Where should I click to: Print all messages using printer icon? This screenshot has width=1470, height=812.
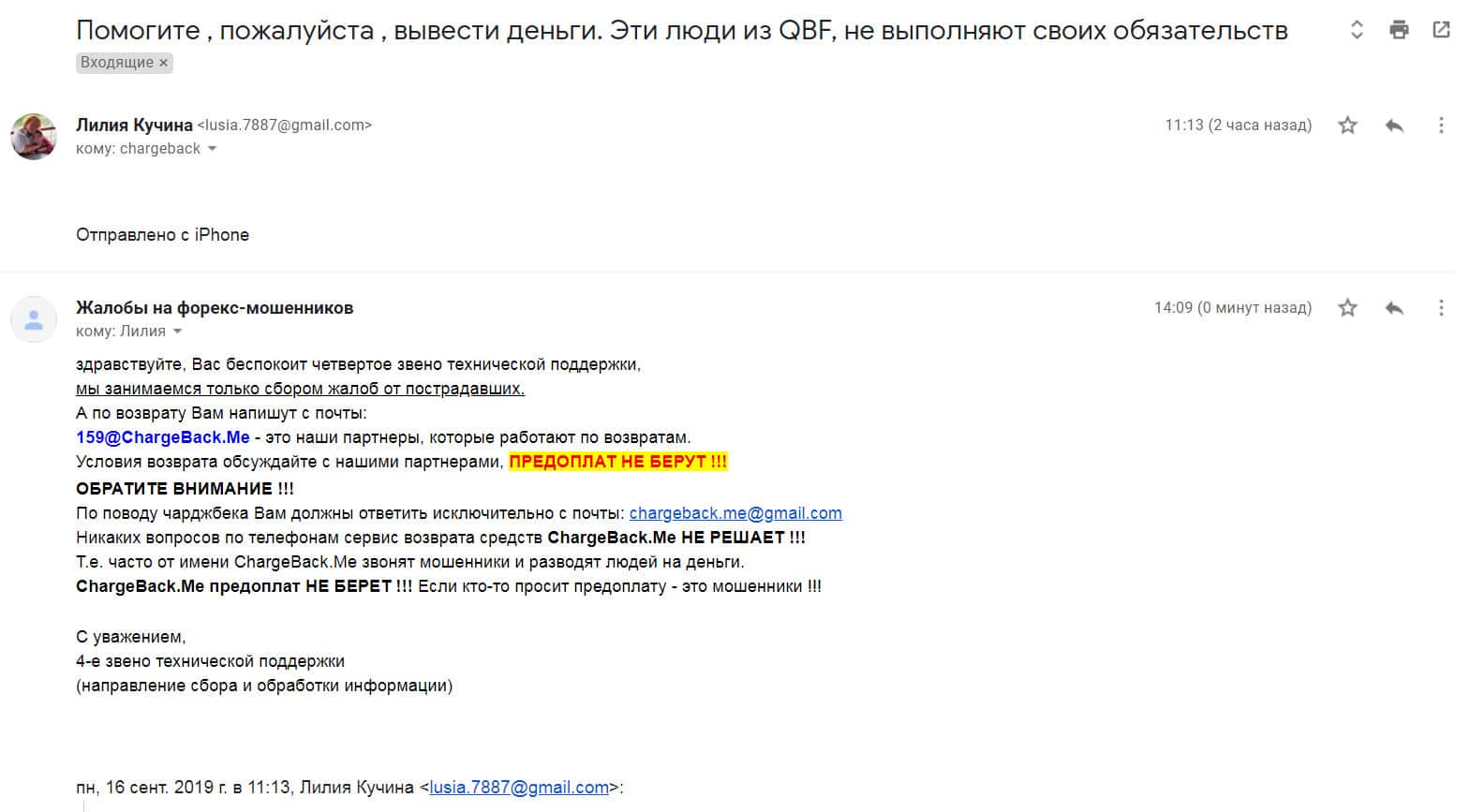(x=1399, y=30)
